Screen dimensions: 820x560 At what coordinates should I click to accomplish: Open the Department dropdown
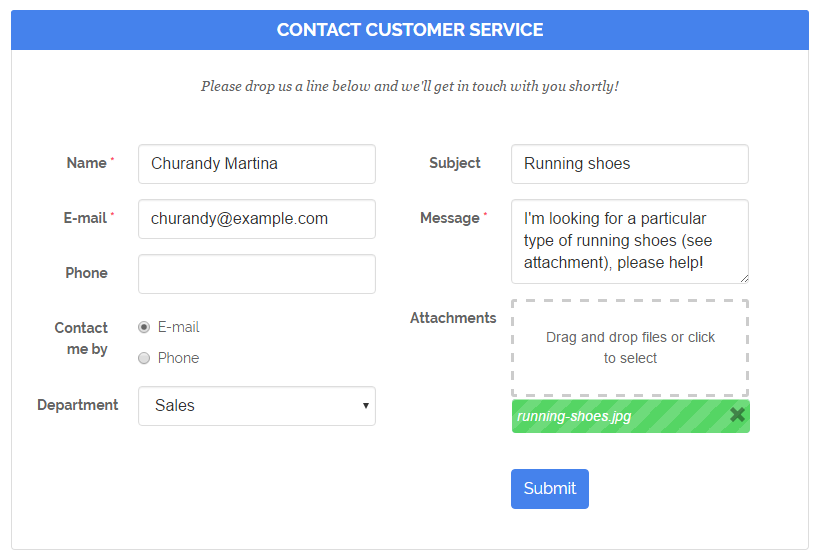[257, 406]
